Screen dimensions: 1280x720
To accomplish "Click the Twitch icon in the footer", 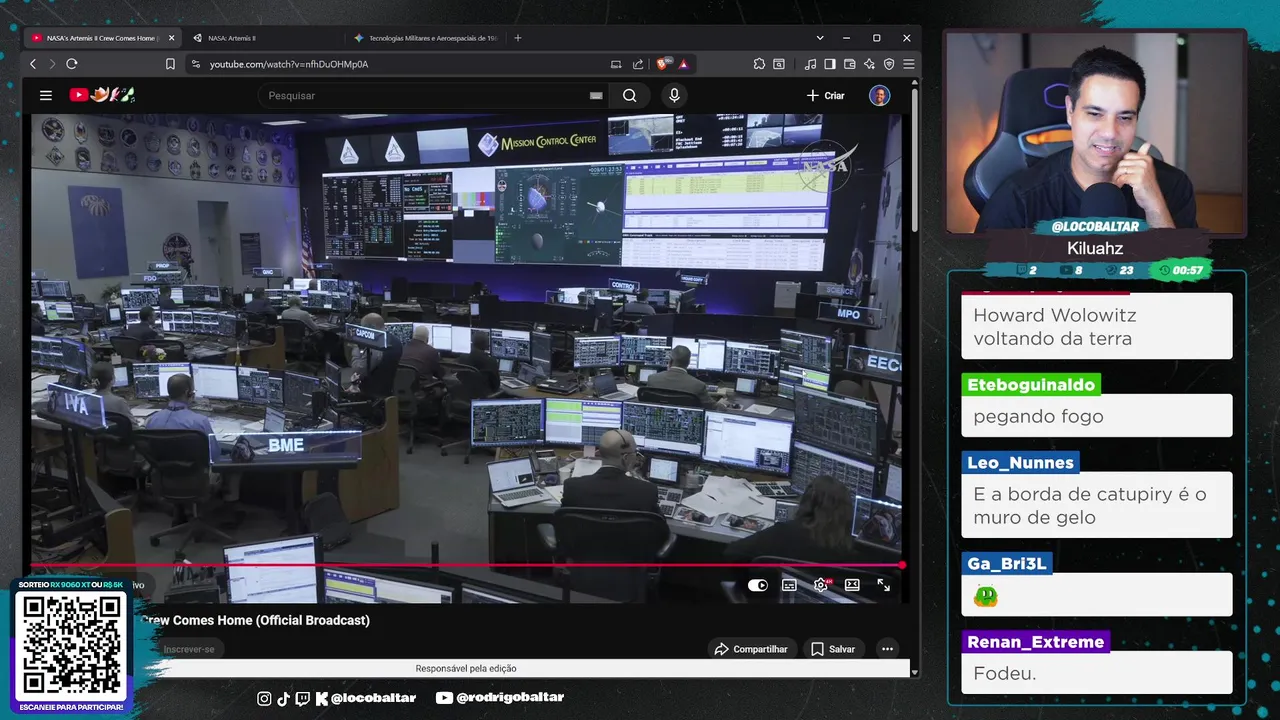I will [x=302, y=698].
